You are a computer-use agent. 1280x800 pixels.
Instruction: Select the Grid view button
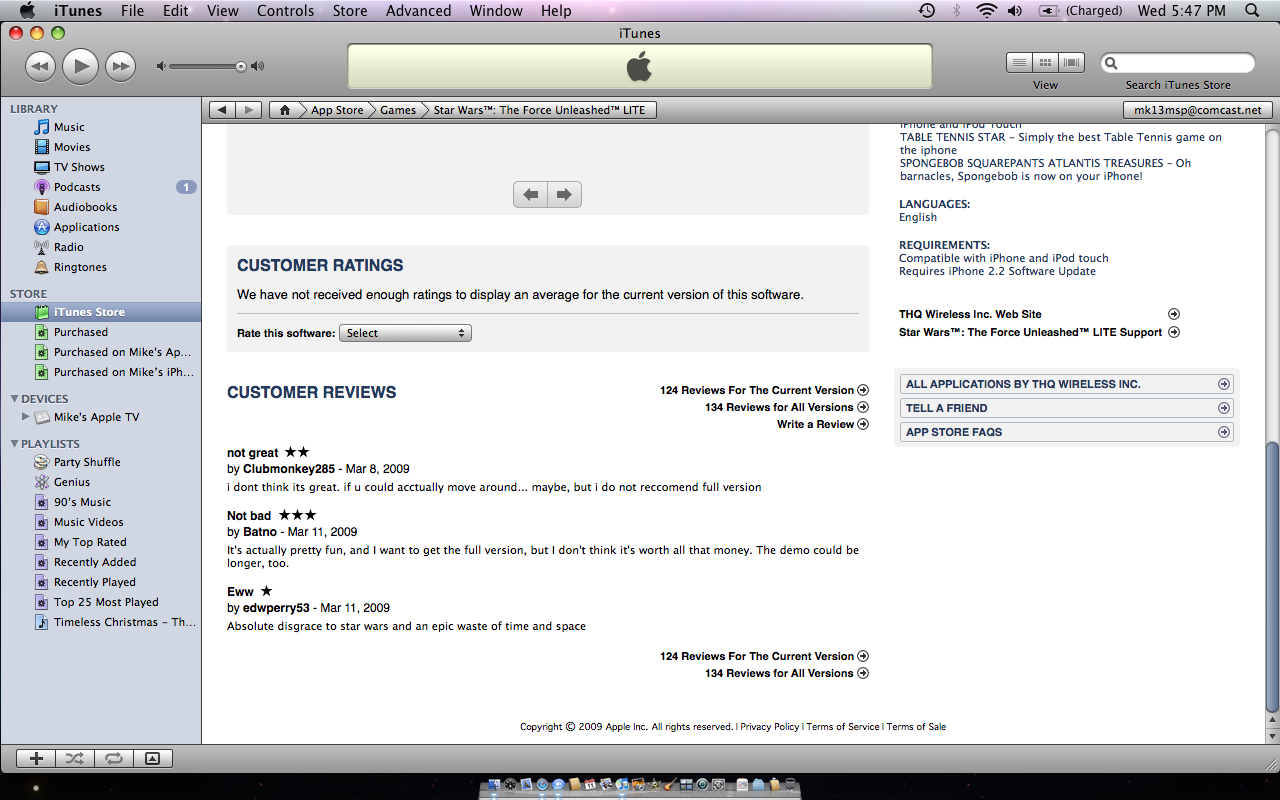pos(1046,62)
